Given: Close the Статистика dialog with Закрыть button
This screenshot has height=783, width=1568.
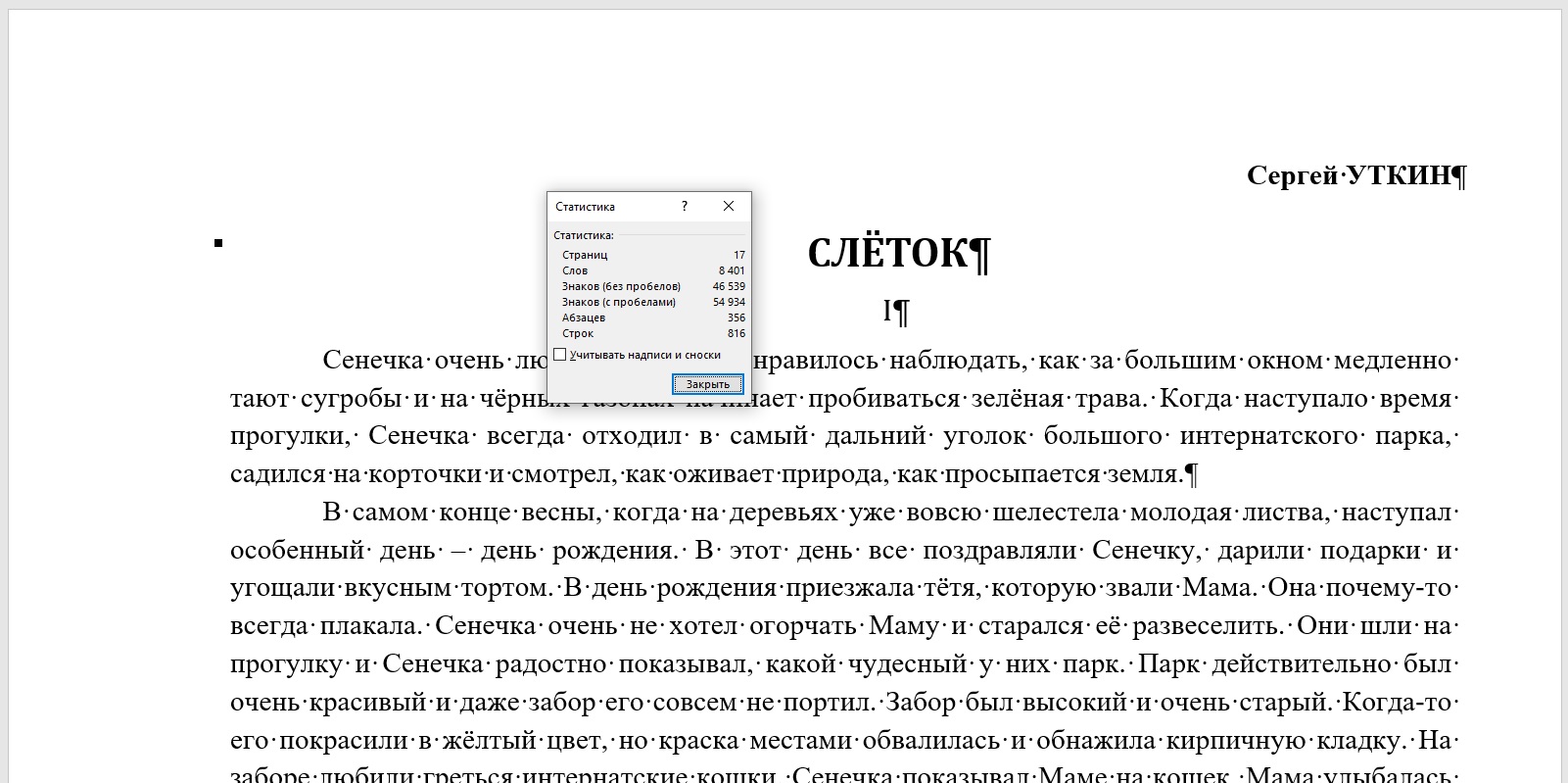Looking at the screenshot, I should 707,384.
